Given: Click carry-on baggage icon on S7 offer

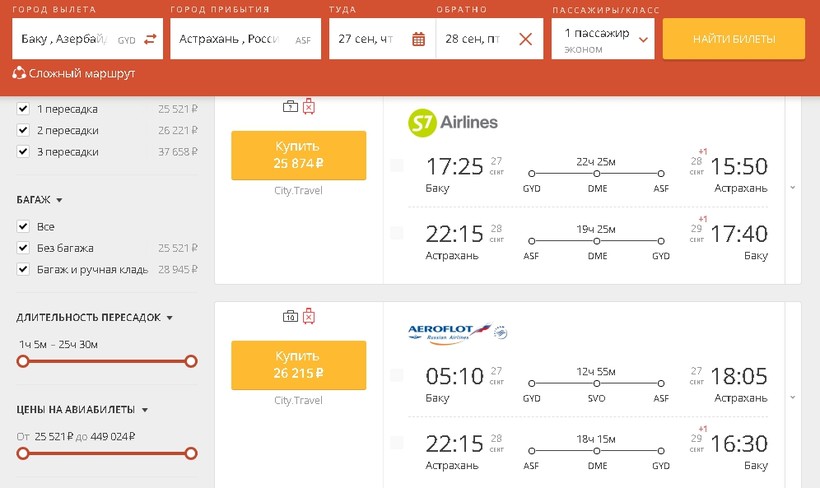Looking at the screenshot, I should [290, 106].
